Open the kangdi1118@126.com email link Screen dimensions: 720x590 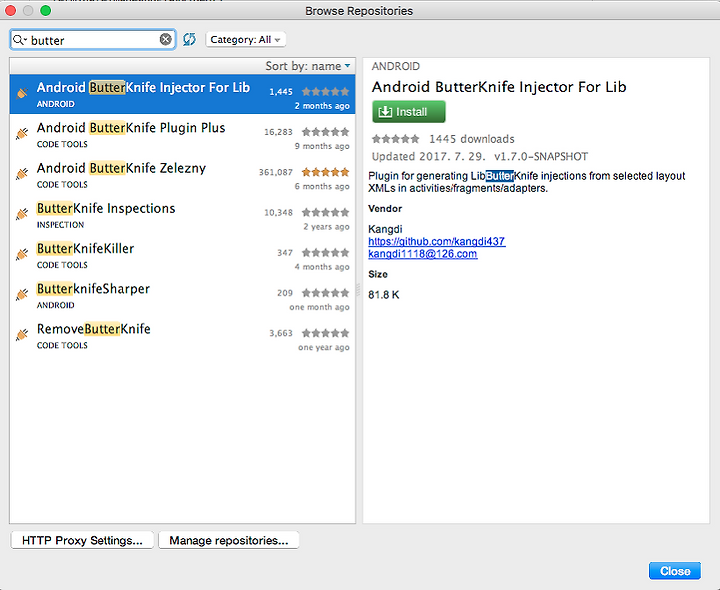(422, 253)
